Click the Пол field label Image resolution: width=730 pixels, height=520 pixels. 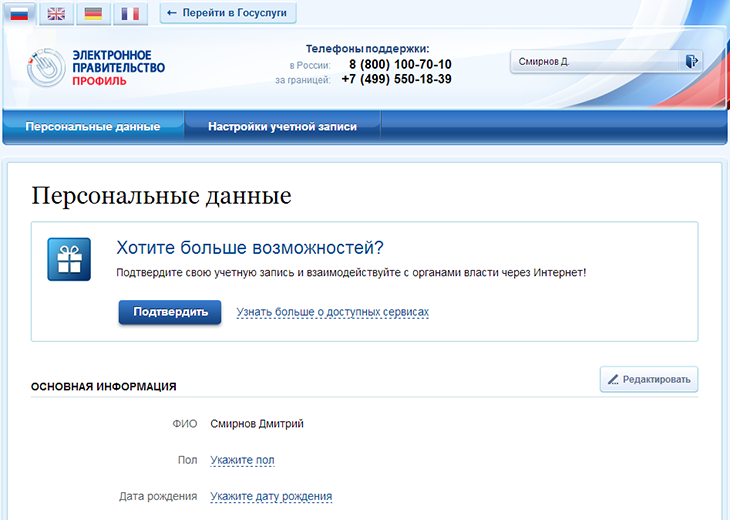coord(188,460)
